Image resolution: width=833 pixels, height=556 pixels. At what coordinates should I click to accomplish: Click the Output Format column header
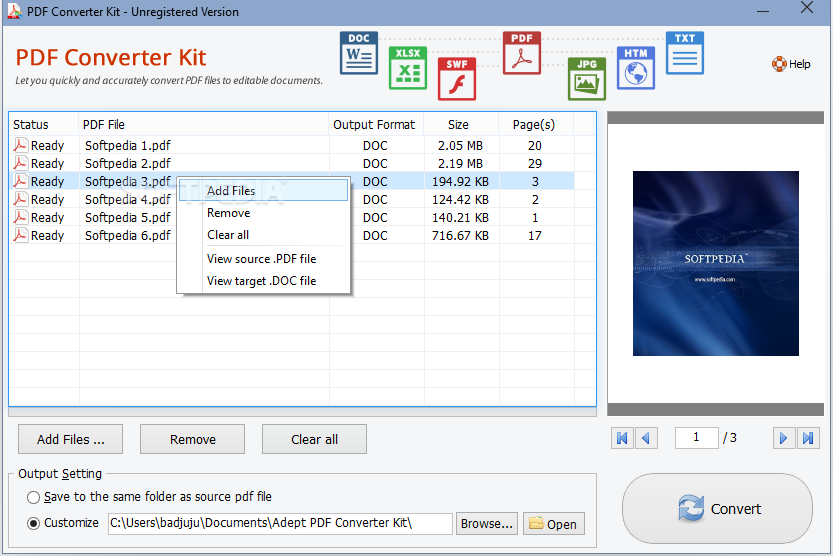pos(376,124)
